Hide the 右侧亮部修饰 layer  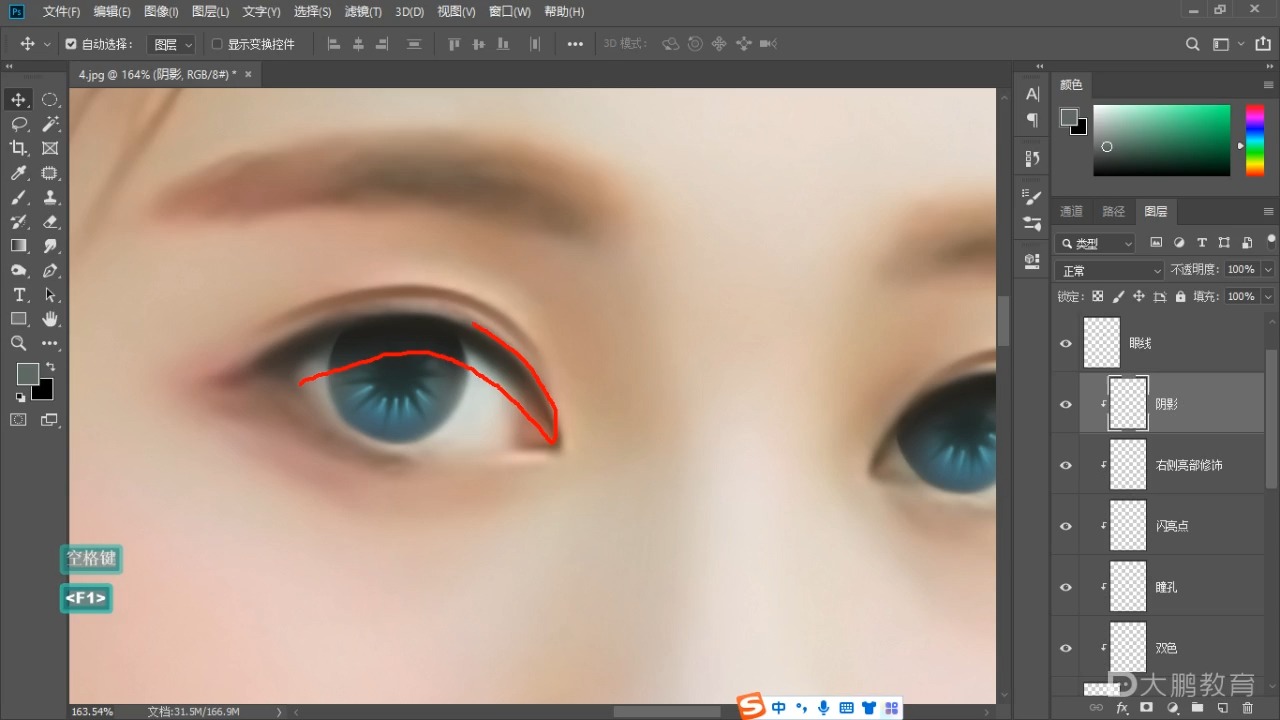(x=1066, y=466)
